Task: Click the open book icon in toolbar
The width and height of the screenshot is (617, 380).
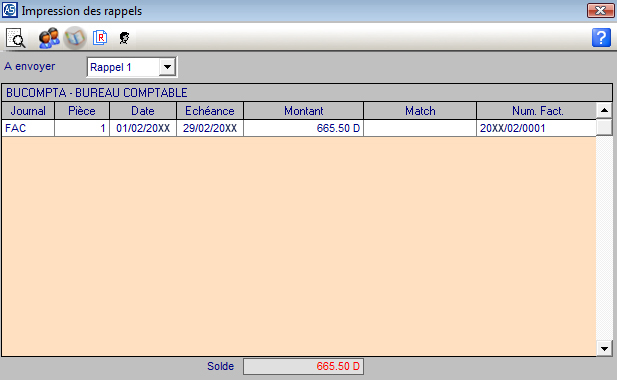Action: [x=75, y=38]
